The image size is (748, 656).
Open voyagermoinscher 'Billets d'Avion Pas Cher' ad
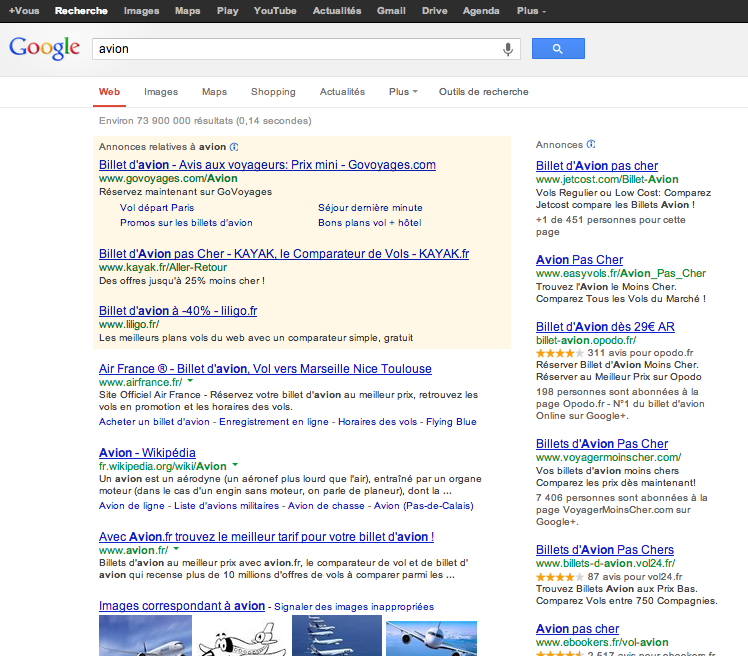[602, 444]
